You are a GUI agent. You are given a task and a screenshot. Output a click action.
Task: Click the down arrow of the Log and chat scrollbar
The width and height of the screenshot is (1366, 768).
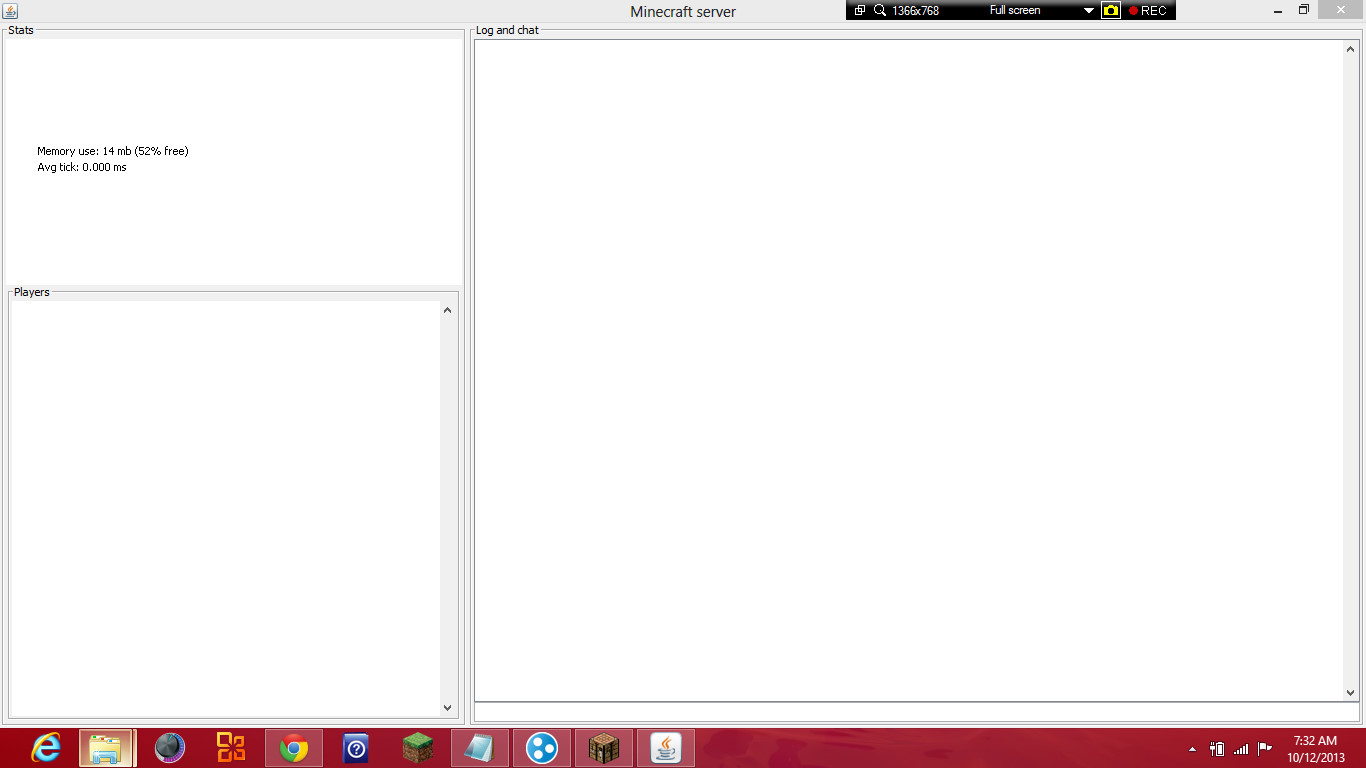tap(1351, 692)
